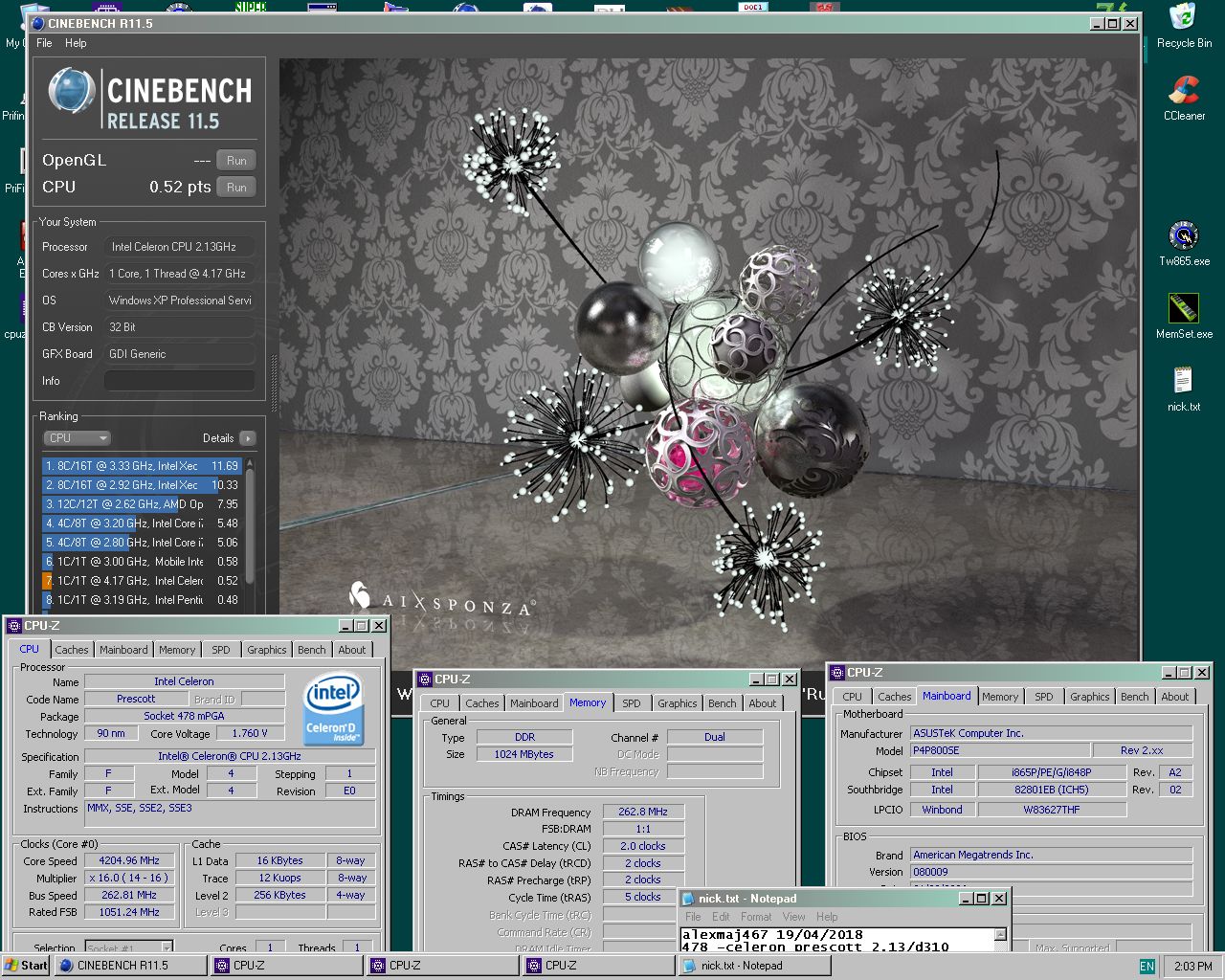Select Memory tab in right CPU-Z mainboard window
Image resolution: width=1225 pixels, height=980 pixels.
tap(1000, 697)
